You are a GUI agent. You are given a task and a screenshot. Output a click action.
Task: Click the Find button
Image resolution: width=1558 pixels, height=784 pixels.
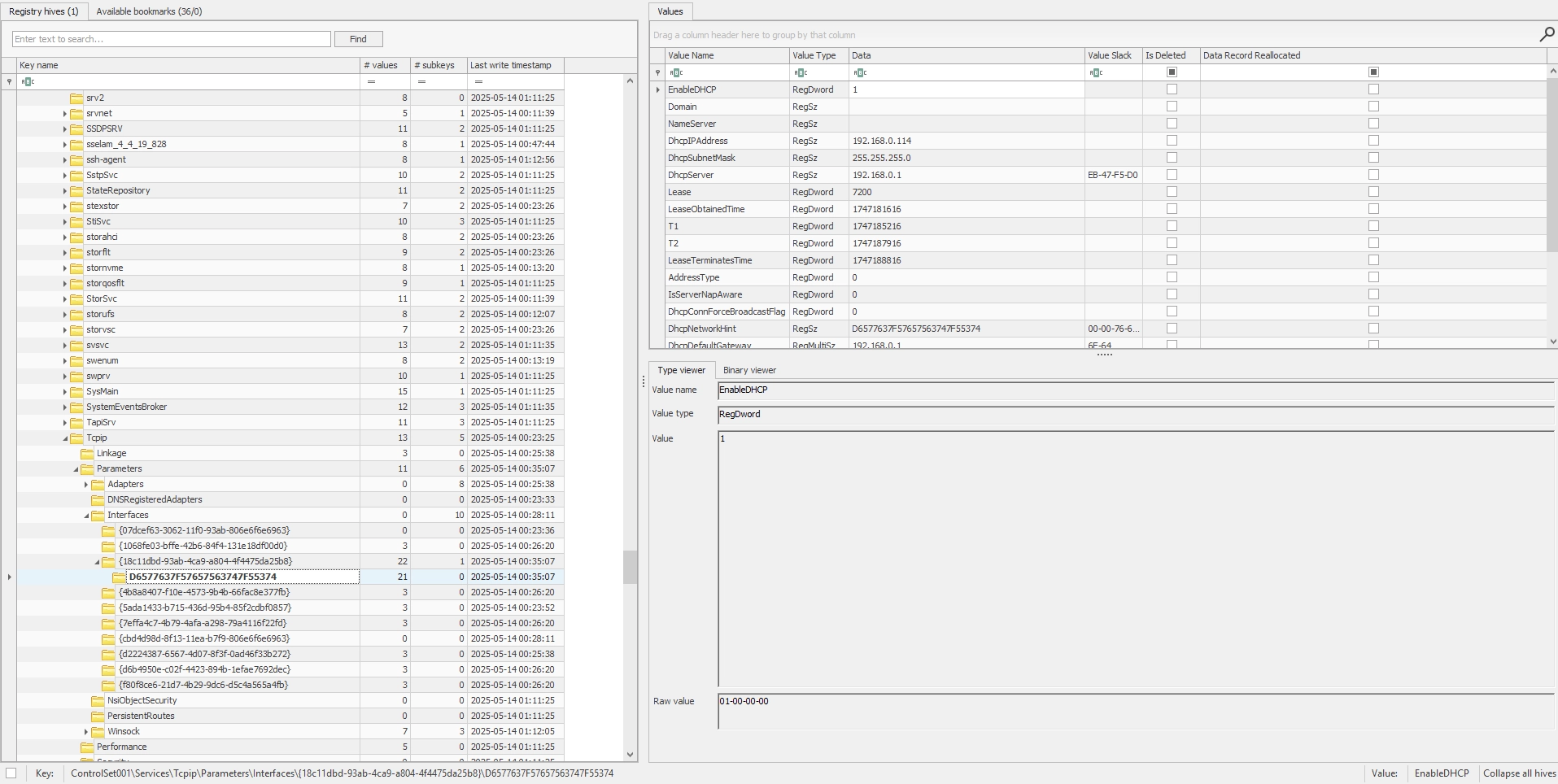[358, 39]
